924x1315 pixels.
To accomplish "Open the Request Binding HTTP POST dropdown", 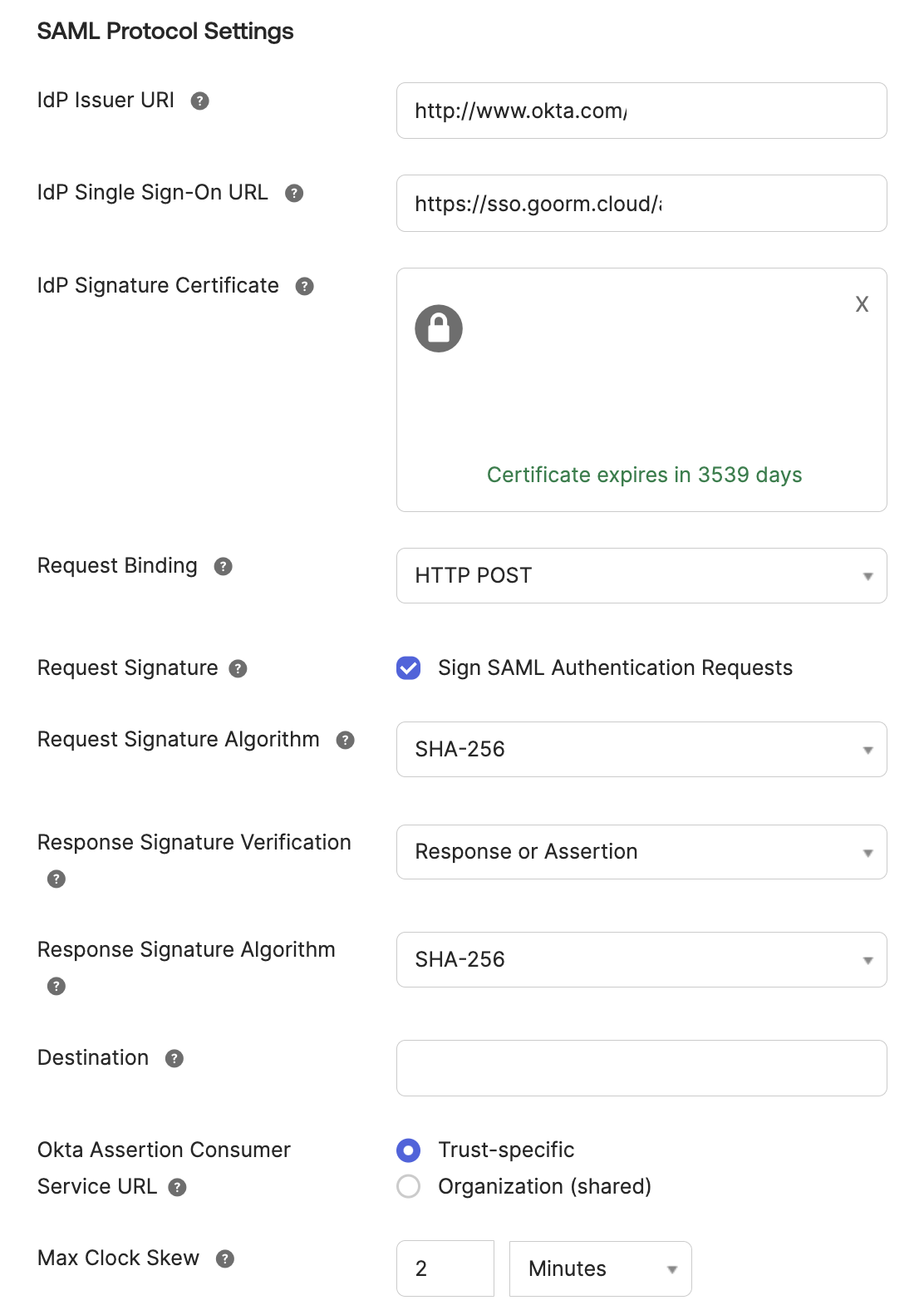I will coord(641,575).
